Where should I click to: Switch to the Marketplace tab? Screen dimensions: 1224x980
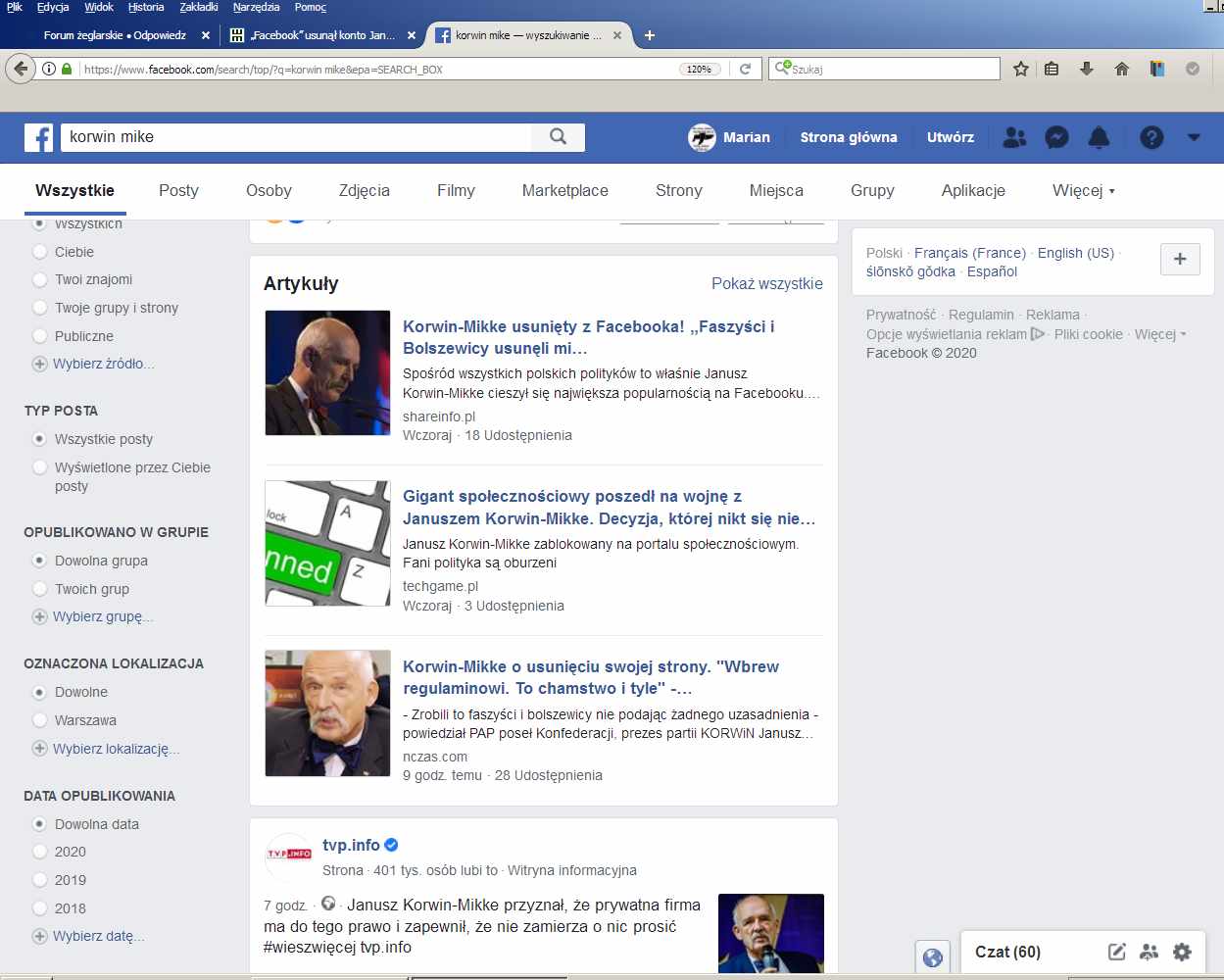tap(565, 190)
